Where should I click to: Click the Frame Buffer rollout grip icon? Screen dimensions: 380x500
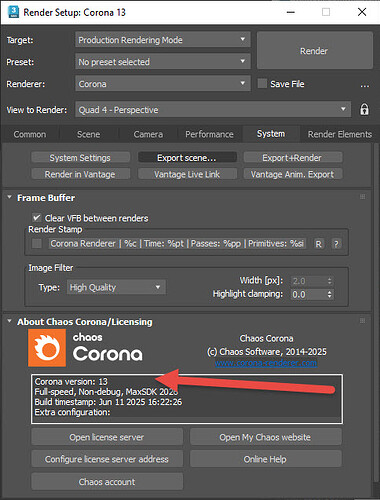[x=362, y=197]
